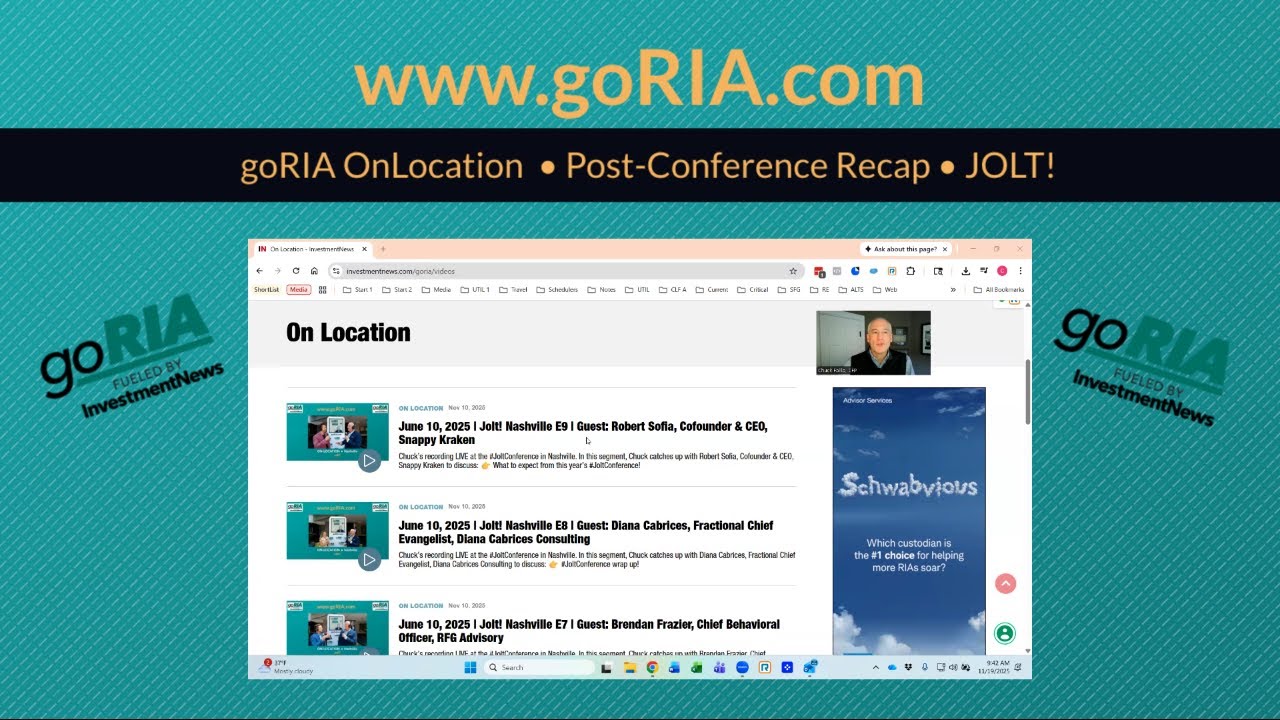Open the green chat assistant icon
1280x720 pixels.
click(1005, 633)
